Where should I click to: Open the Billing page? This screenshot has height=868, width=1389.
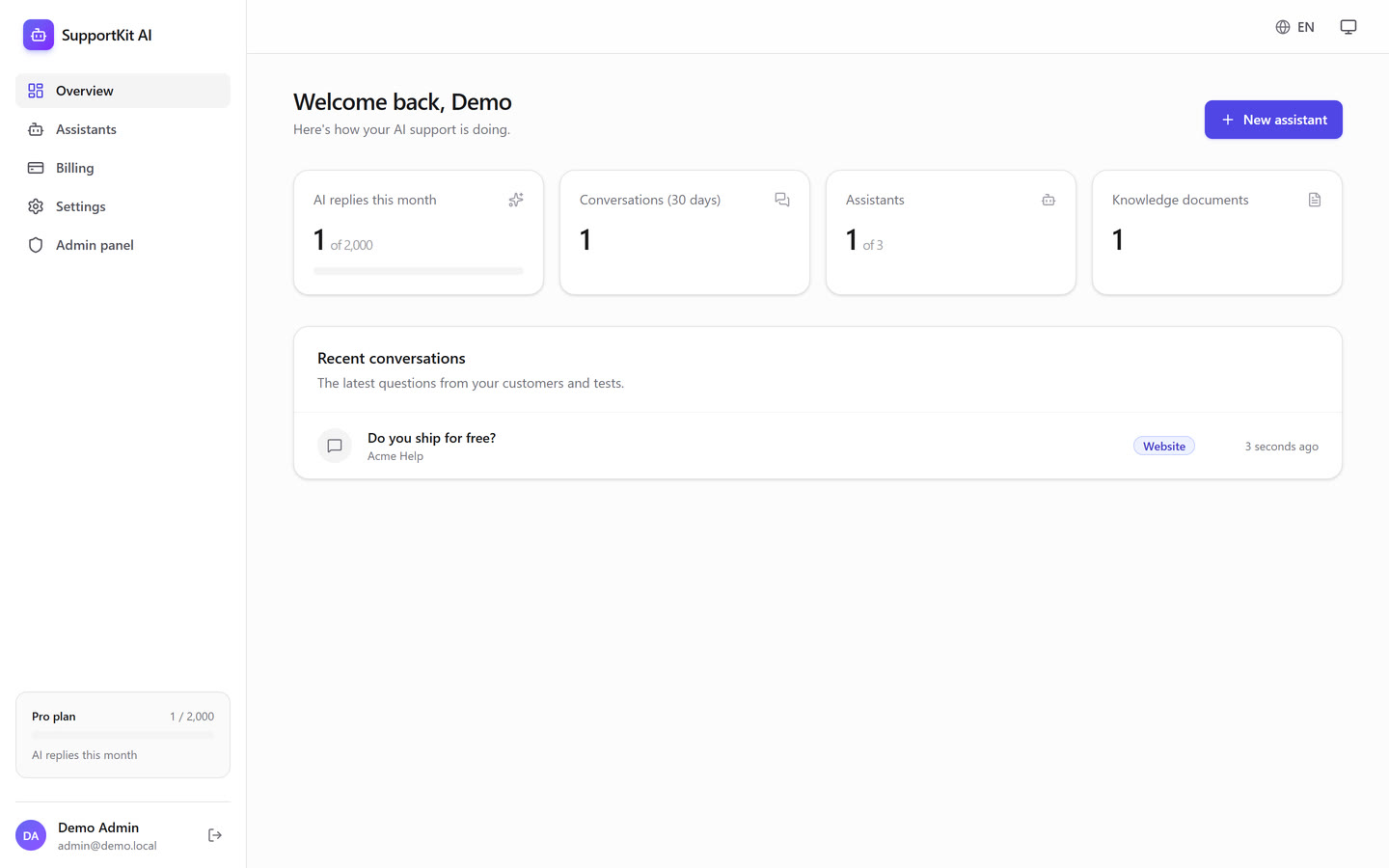coord(123,168)
